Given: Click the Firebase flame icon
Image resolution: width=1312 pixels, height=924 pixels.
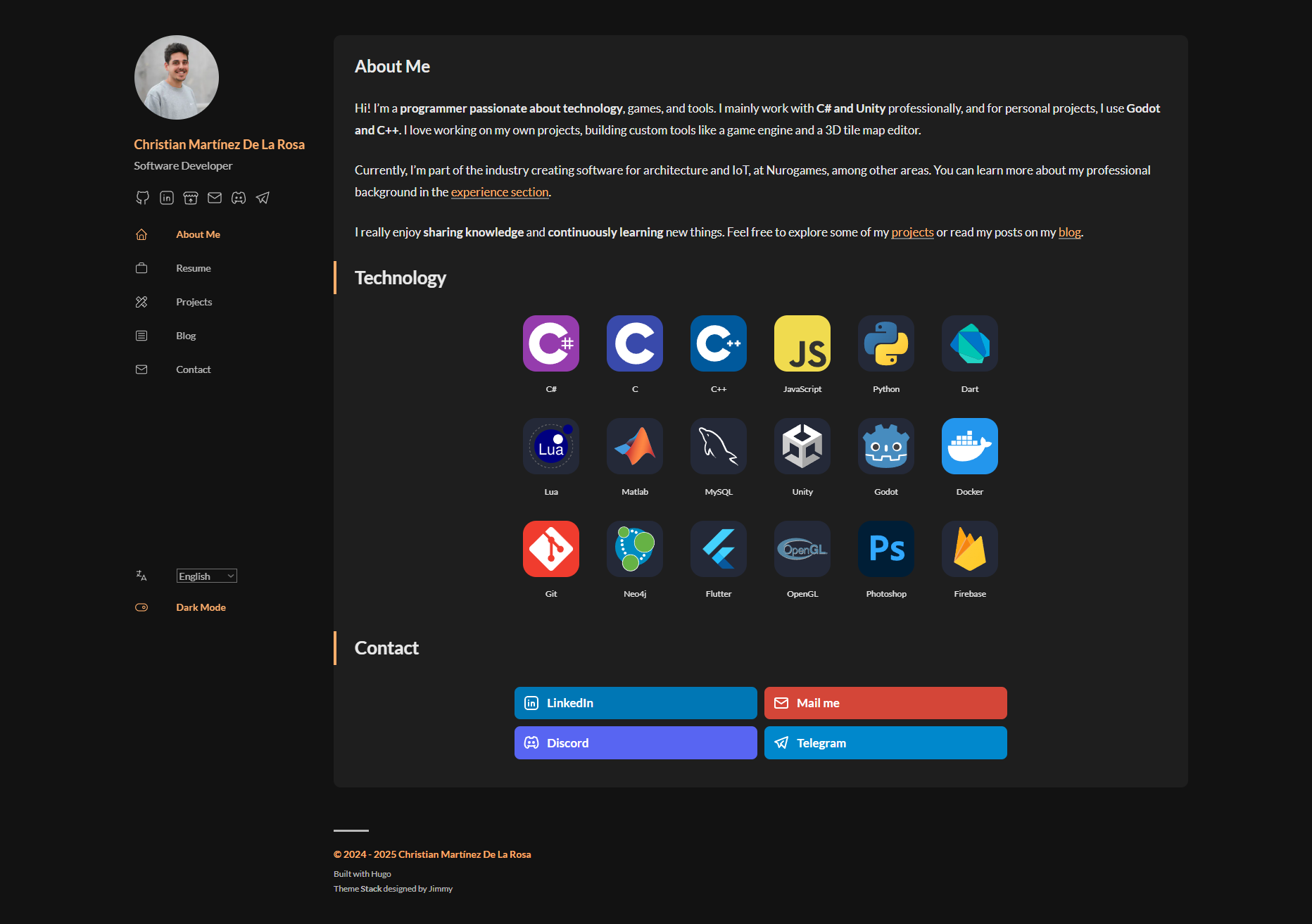Looking at the screenshot, I should pos(970,549).
